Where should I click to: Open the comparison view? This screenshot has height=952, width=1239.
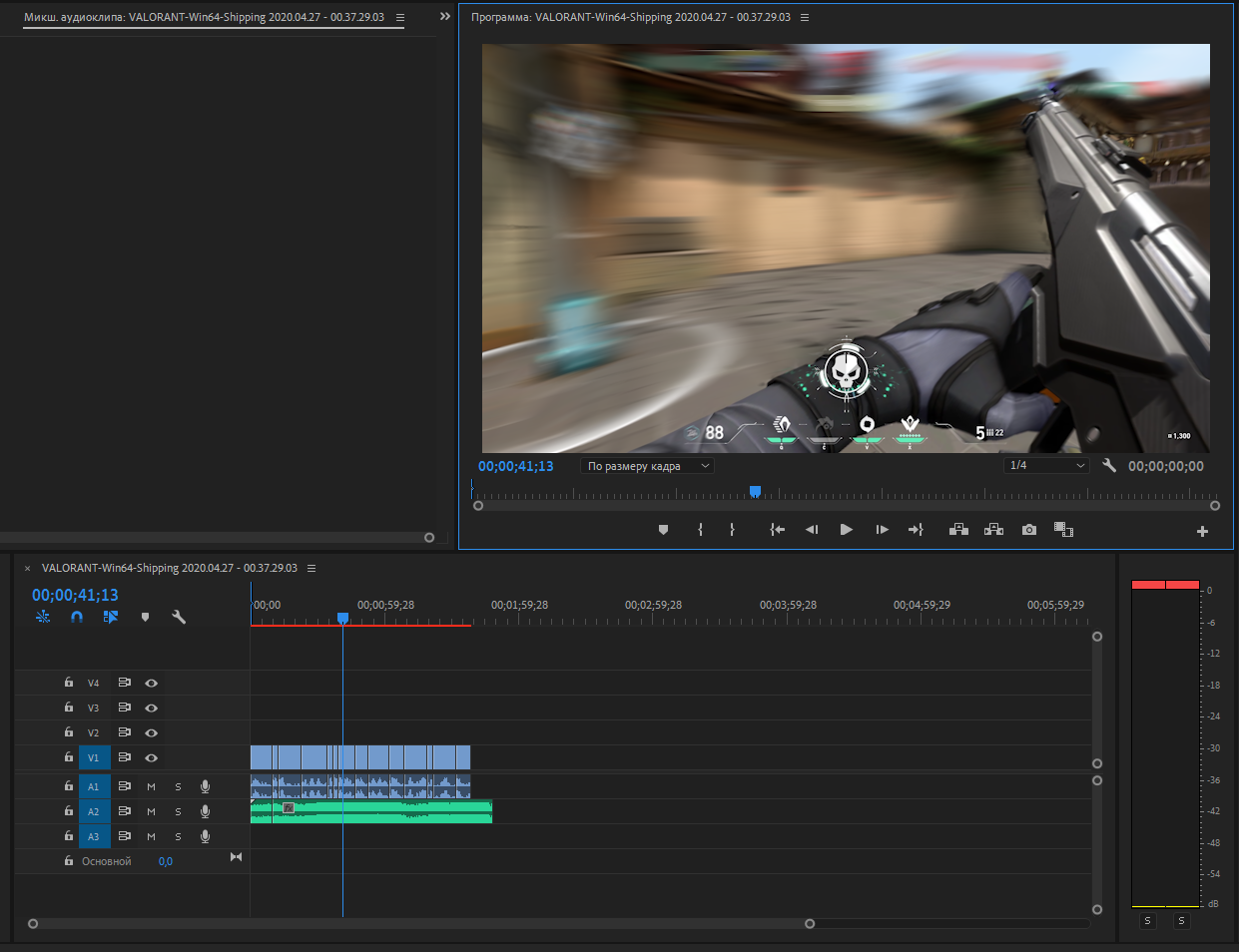click(x=1064, y=530)
